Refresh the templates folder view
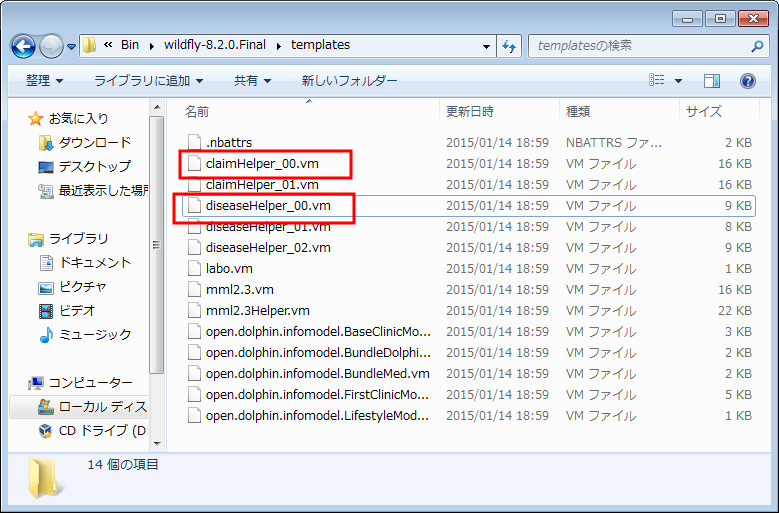Image resolution: width=779 pixels, height=513 pixels. 509,46
